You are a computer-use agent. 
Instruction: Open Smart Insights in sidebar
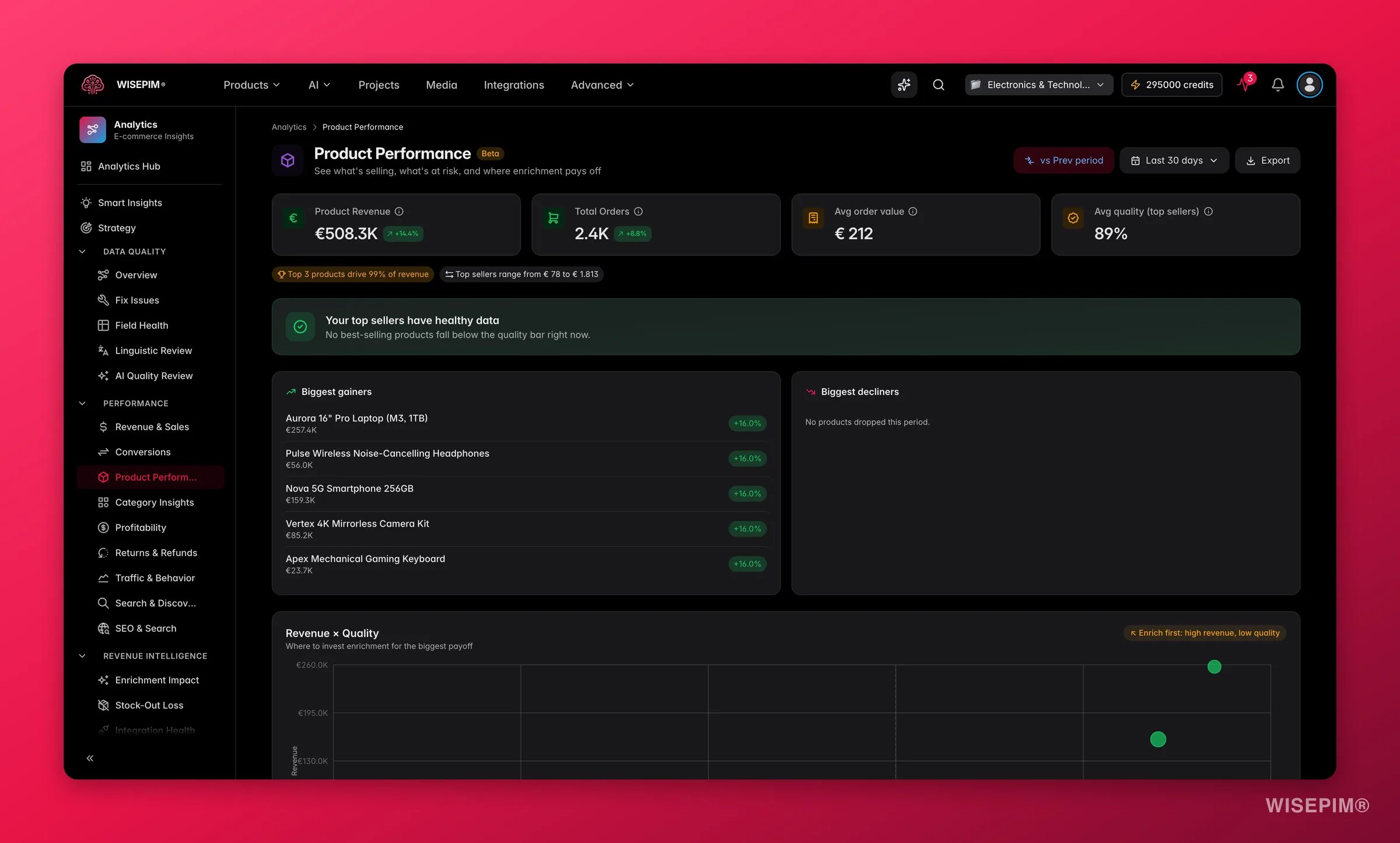pyautogui.click(x=150, y=202)
